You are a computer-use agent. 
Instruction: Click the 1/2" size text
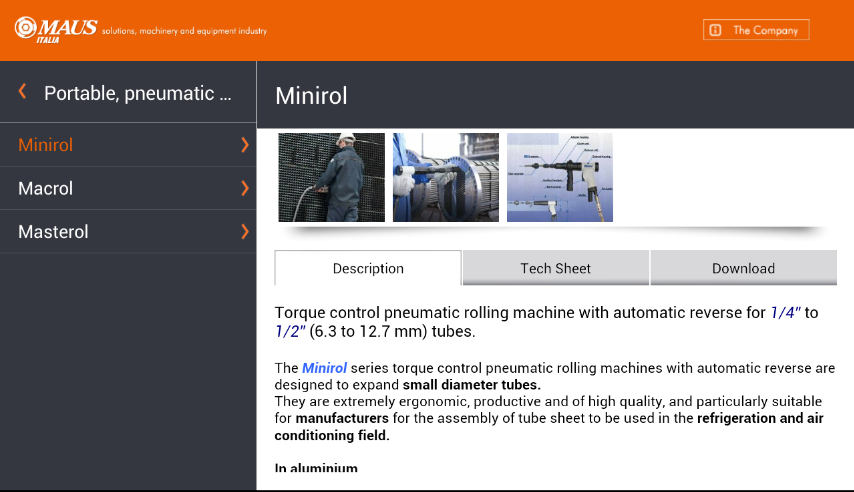pos(290,331)
